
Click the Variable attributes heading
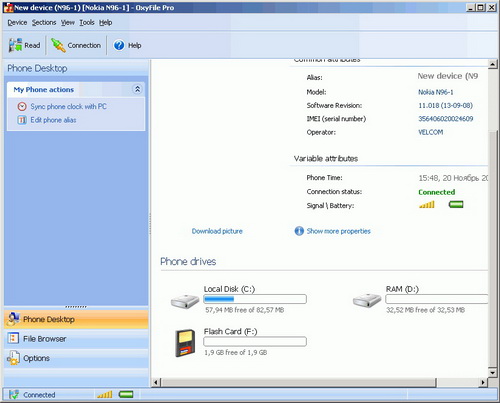pos(326,158)
